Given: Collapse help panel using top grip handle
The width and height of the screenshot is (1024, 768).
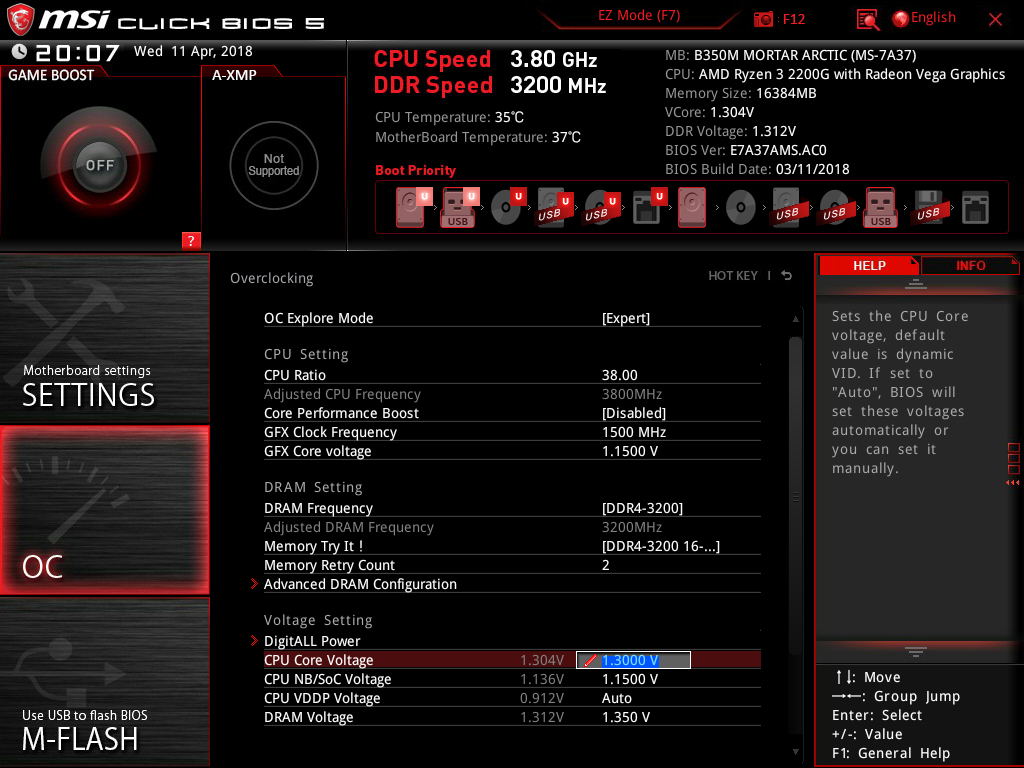Looking at the screenshot, I should [916, 283].
